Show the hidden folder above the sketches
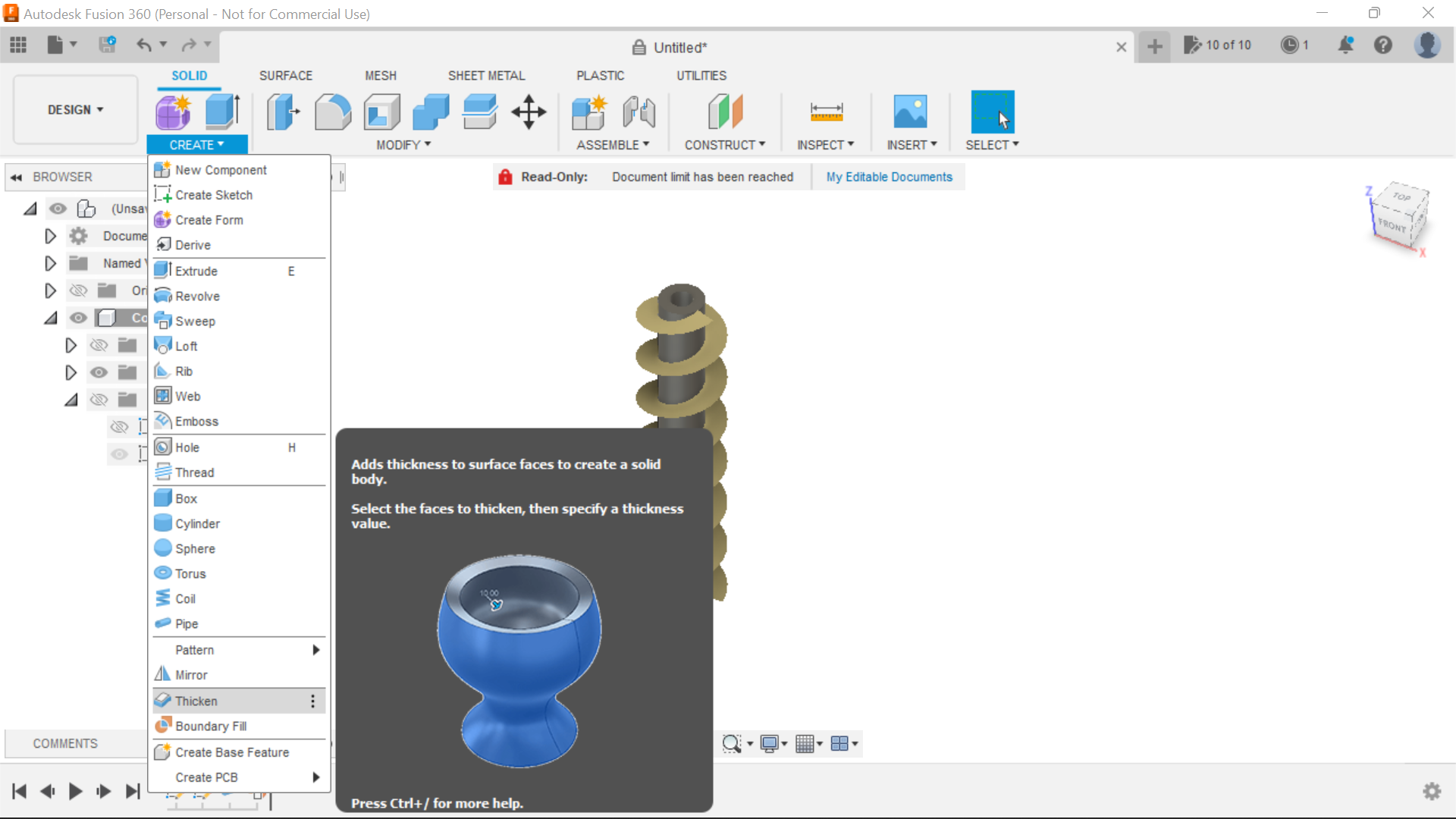 pyautogui.click(x=99, y=400)
